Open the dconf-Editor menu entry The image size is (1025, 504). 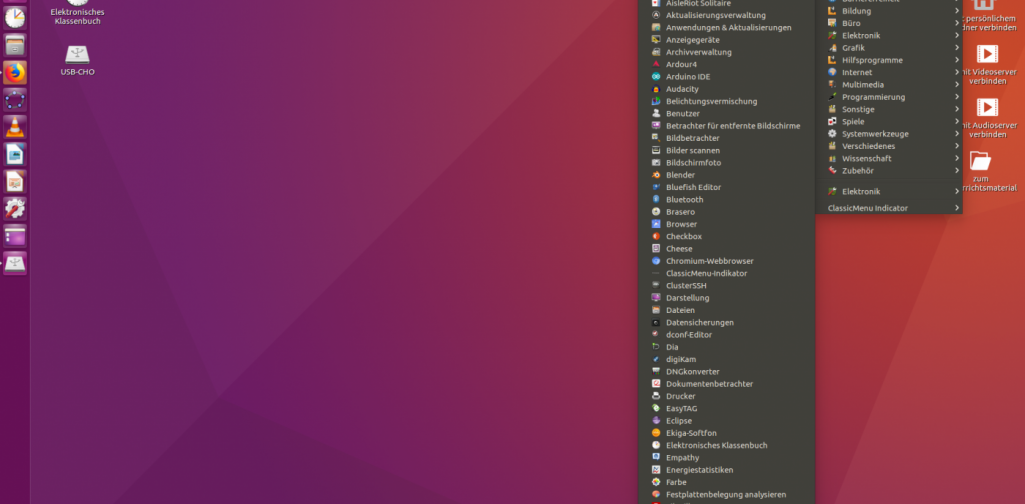point(687,335)
